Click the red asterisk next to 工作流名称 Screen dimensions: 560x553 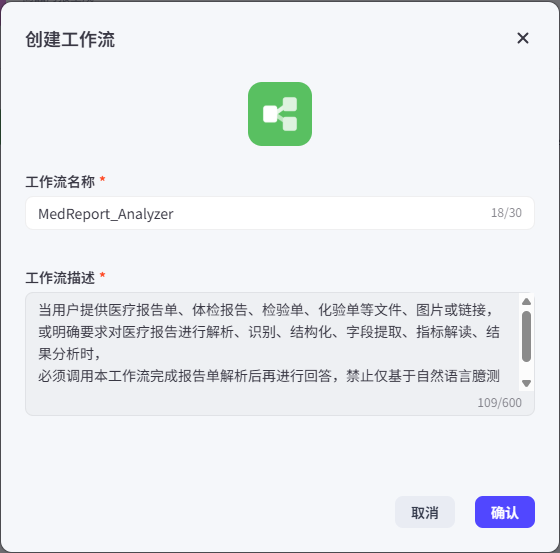point(102,179)
